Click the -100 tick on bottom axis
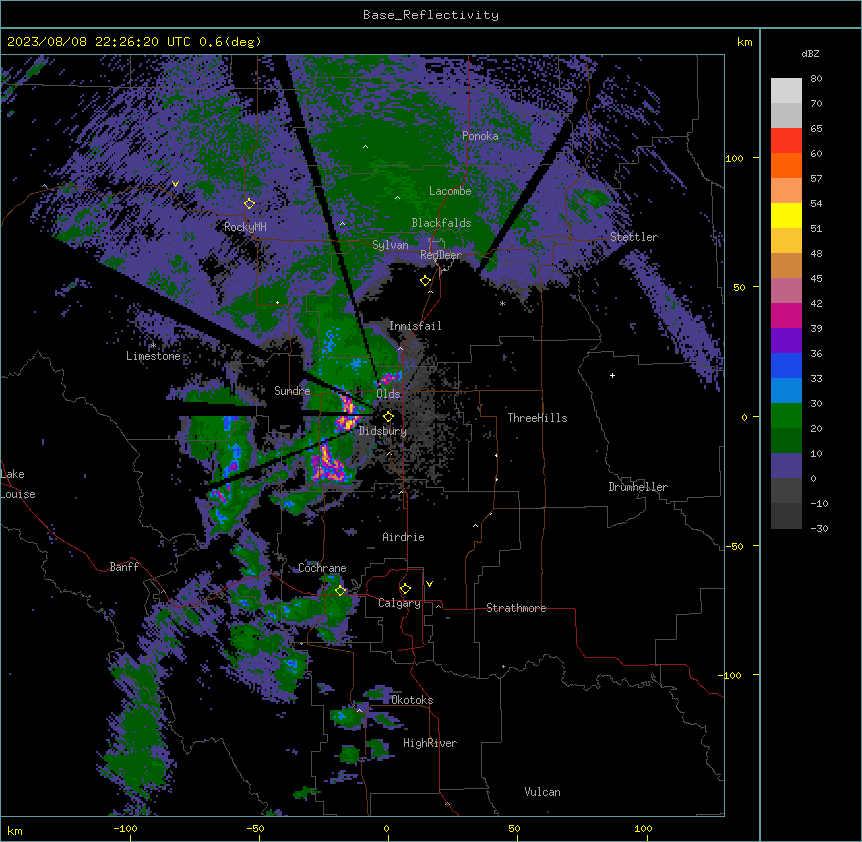Viewport: 862px width, 842px height. coord(125,828)
